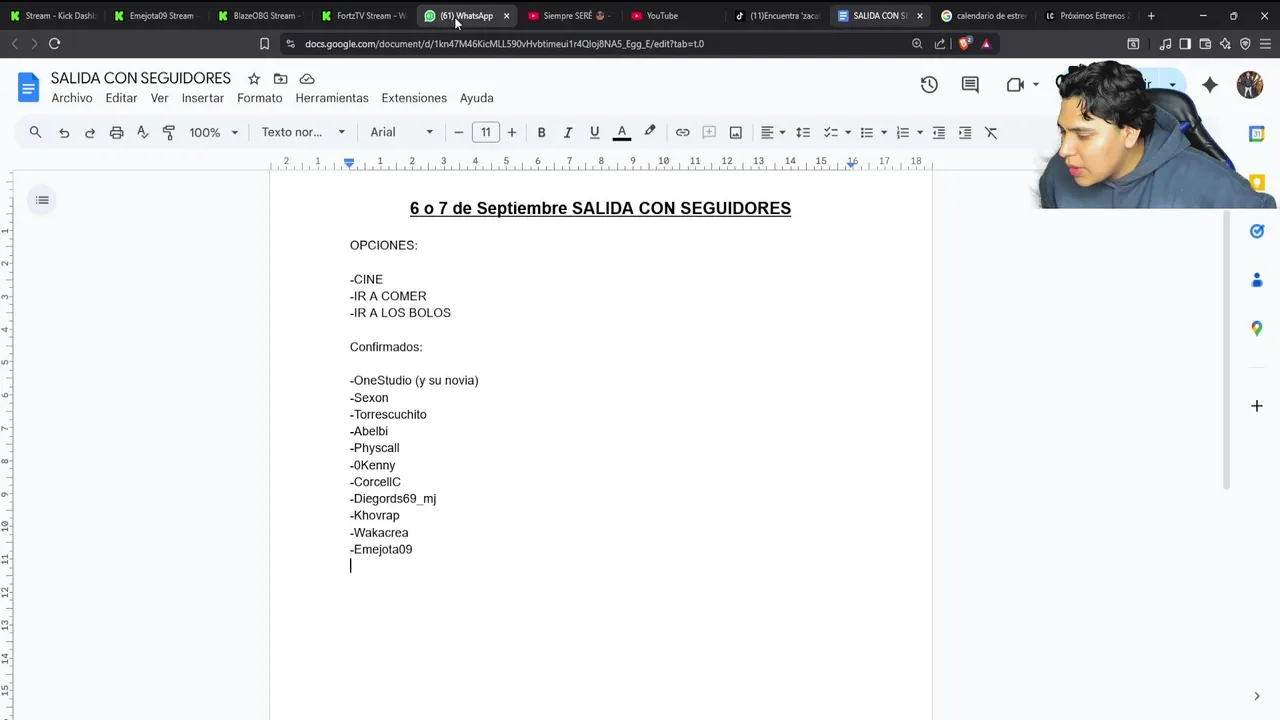1280x720 pixels.
Task: Toggle italic formatting
Action: tap(567, 132)
